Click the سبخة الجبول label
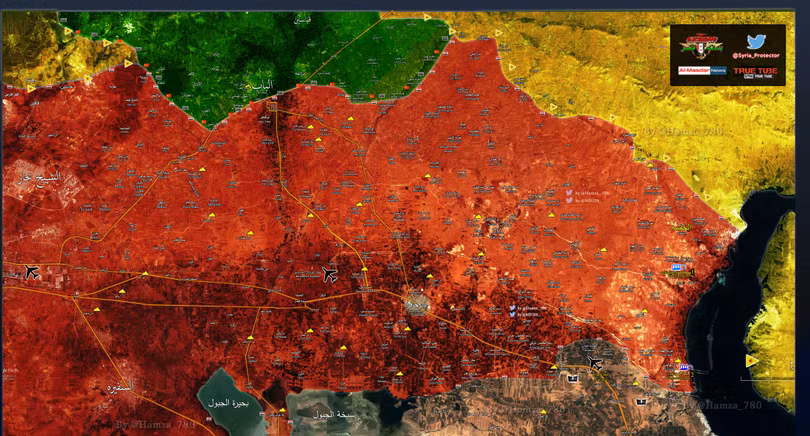The image size is (810, 436). pyautogui.click(x=333, y=414)
